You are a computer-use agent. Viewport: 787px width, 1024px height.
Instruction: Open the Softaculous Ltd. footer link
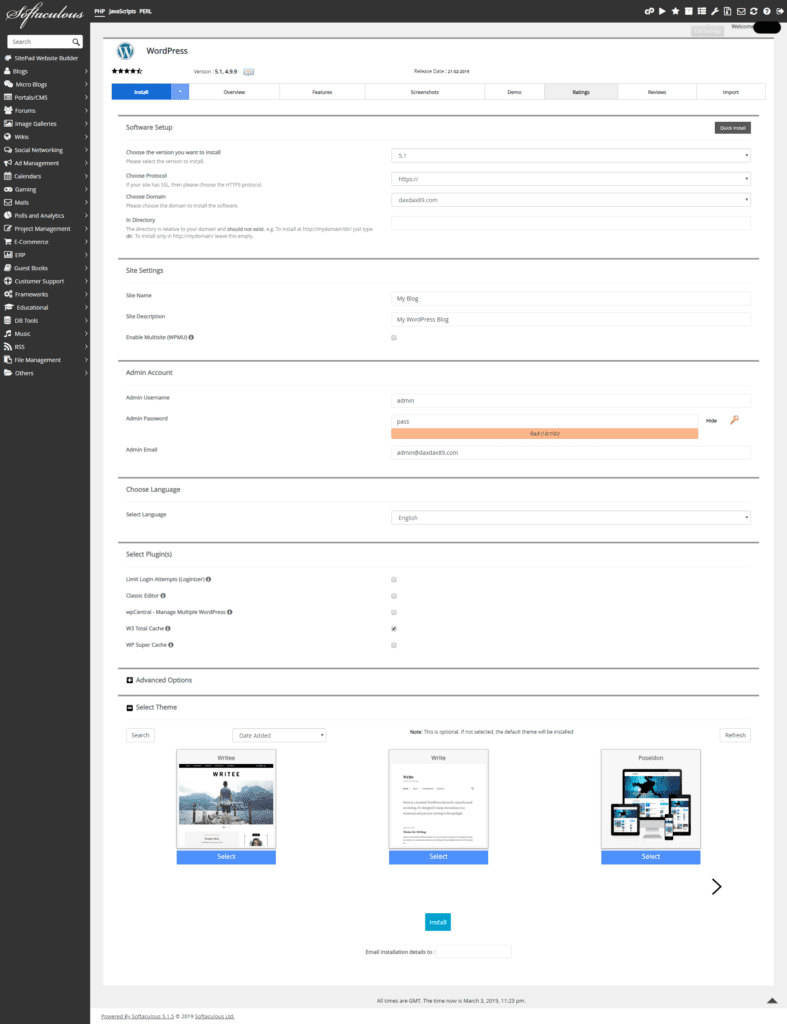[x=214, y=1016]
